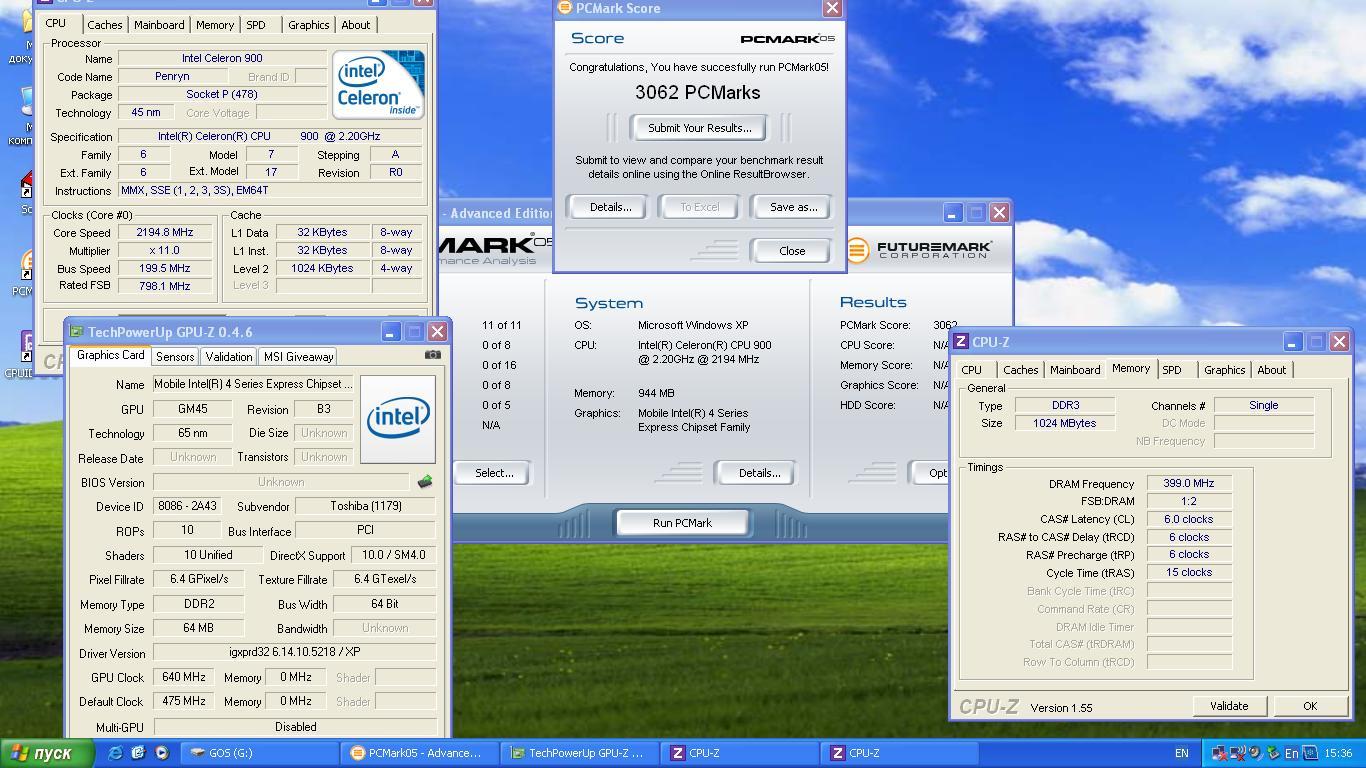Screen dimensions: 1366x768
Task: Click the Driver Version field in GPU-Z
Action: [x=295, y=652]
